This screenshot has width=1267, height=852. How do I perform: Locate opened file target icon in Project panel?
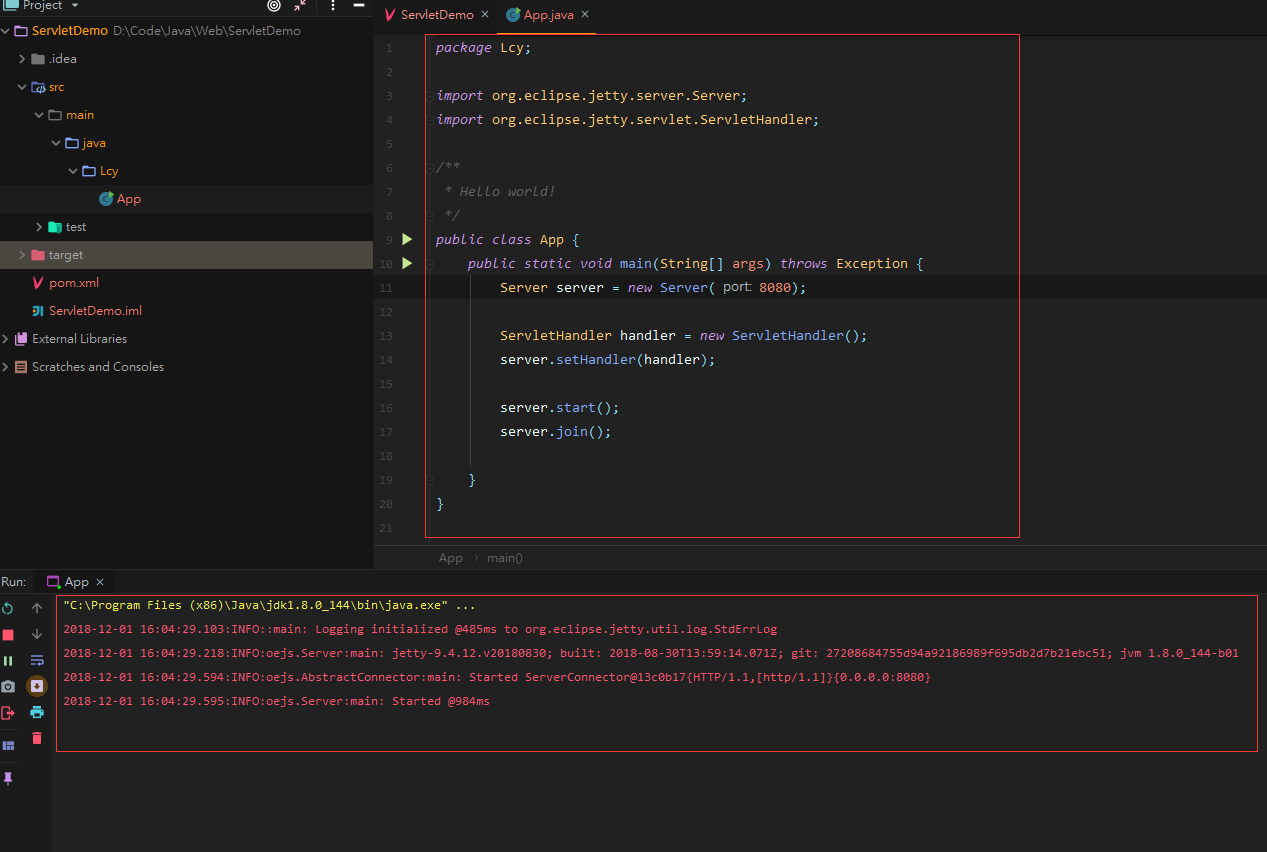pos(274,5)
